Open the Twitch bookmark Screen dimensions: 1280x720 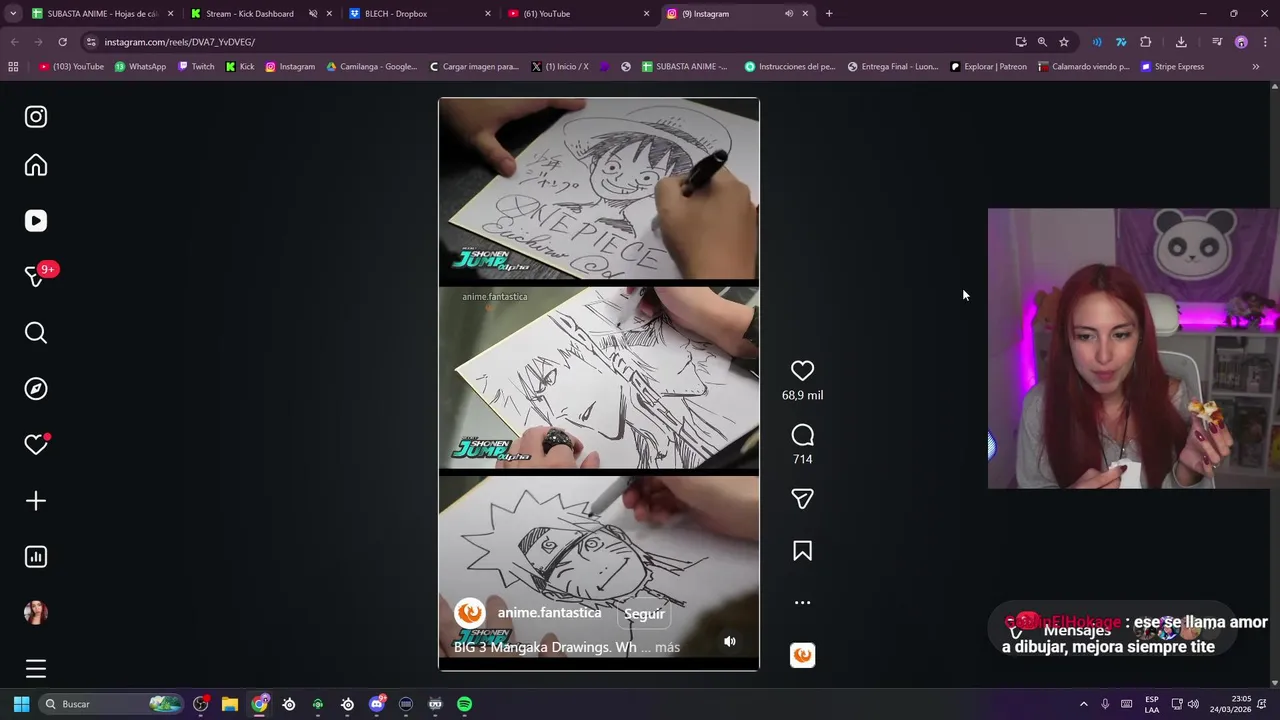point(196,67)
